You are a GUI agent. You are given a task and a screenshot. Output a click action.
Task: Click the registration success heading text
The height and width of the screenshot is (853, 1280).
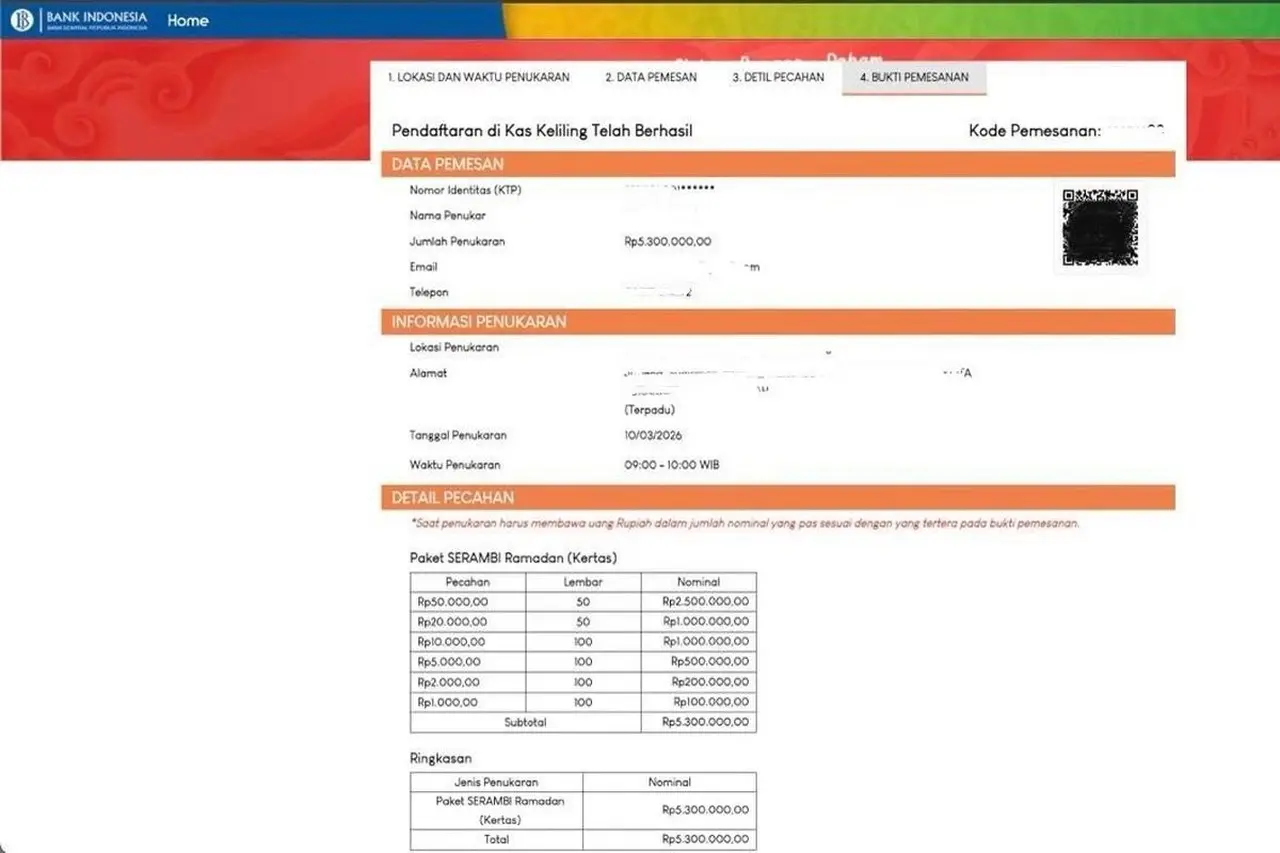[x=542, y=131]
